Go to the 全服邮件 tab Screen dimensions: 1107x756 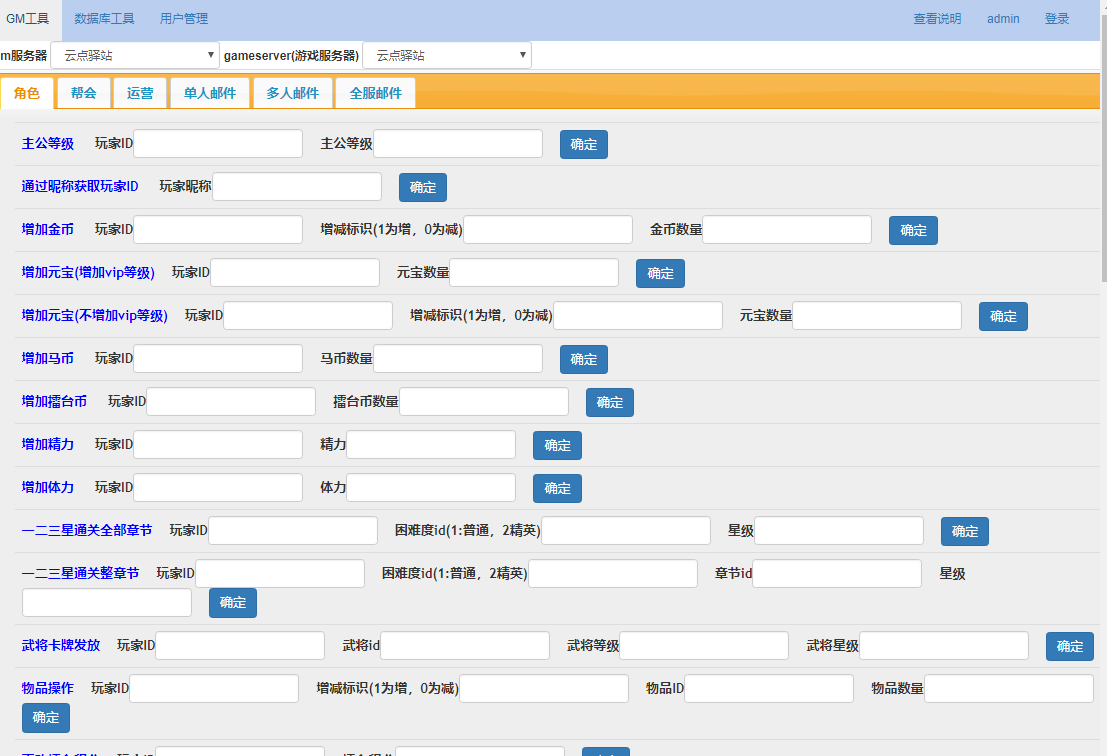click(x=375, y=93)
